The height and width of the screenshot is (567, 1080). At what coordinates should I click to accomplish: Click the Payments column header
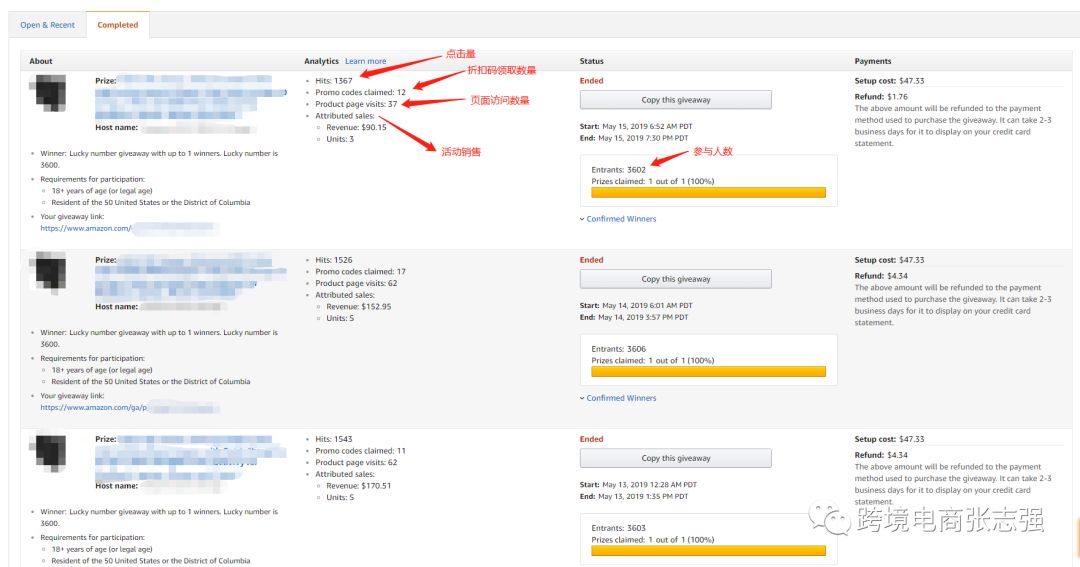click(873, 61)
